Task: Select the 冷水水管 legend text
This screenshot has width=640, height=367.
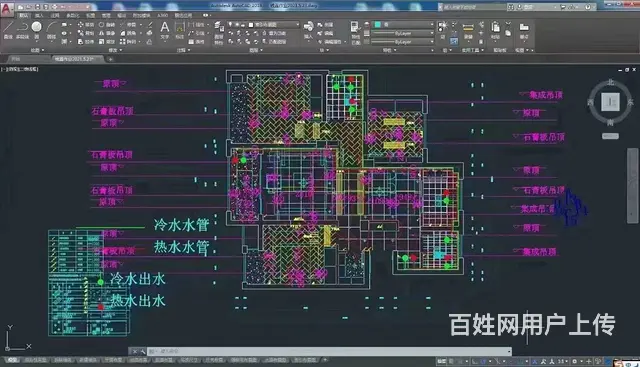Action: click(182, 225)
